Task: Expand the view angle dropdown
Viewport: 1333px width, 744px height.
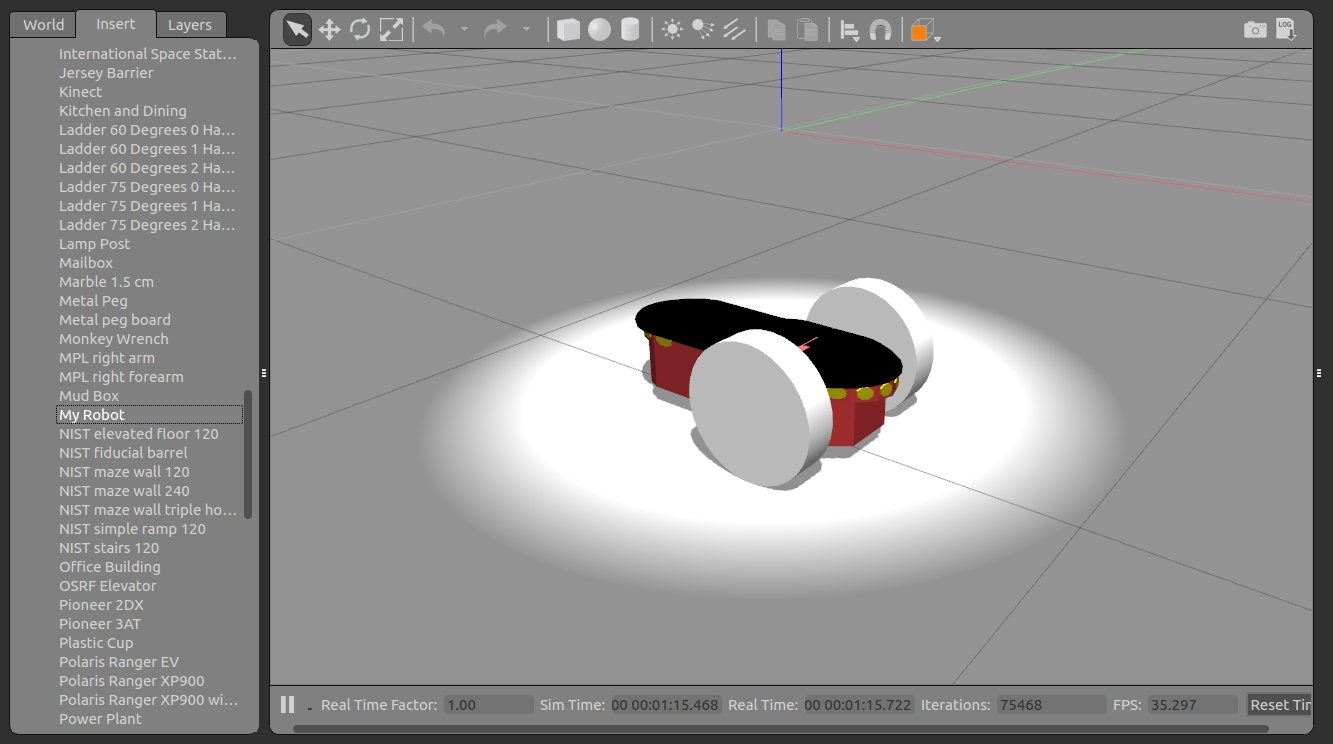Action: (x=926, y=31)
